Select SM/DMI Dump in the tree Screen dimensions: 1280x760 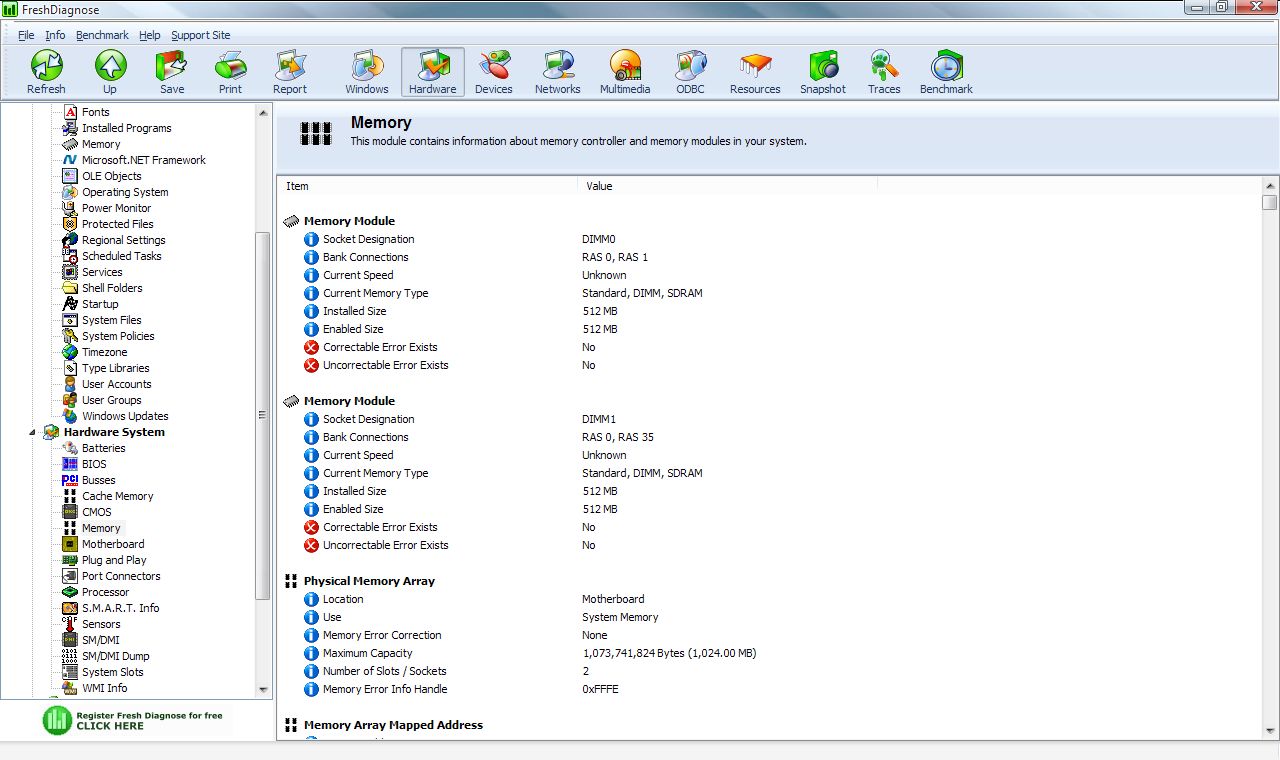coord(116,656)
